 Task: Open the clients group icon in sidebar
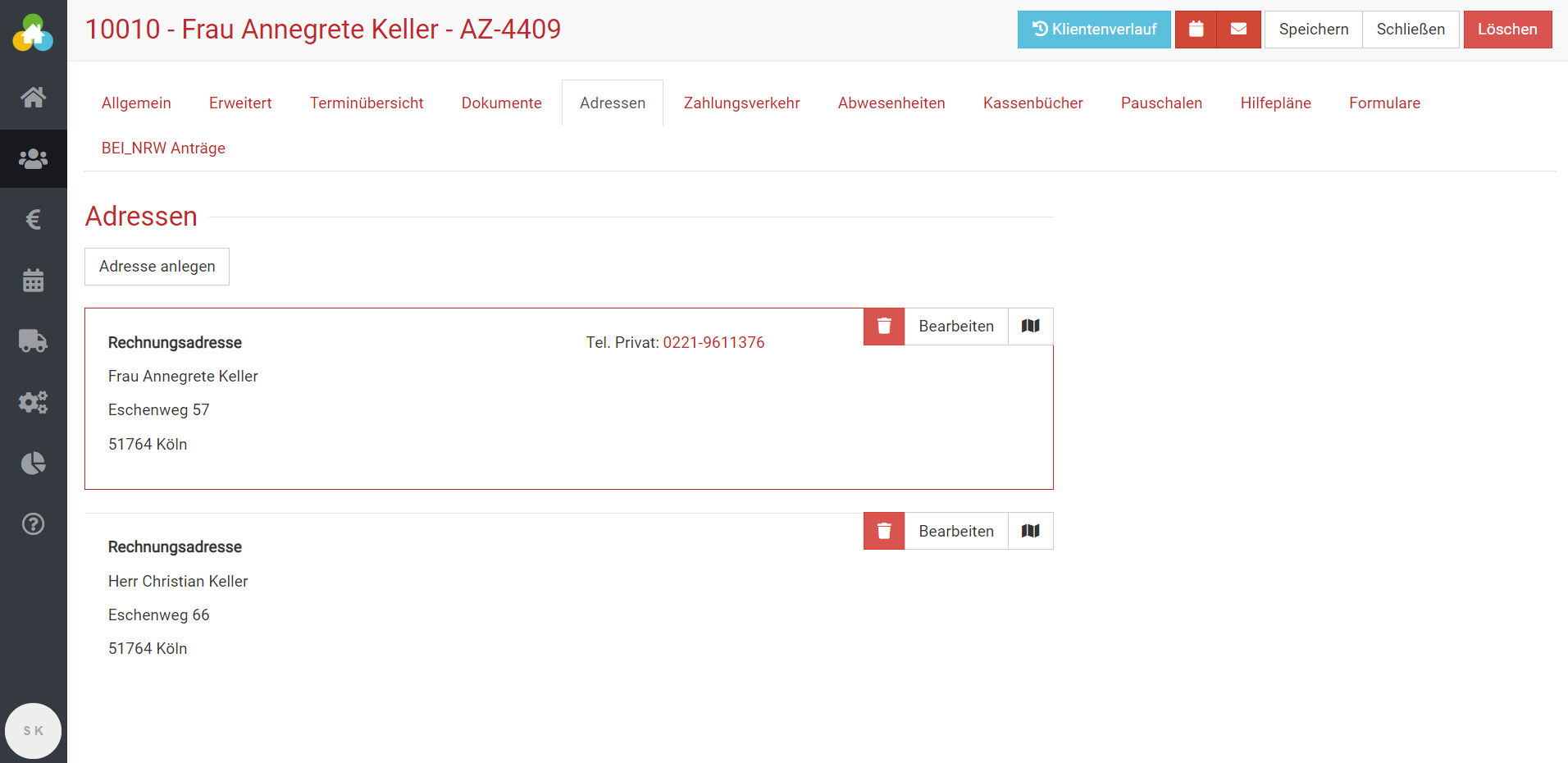tap(33, 158)
